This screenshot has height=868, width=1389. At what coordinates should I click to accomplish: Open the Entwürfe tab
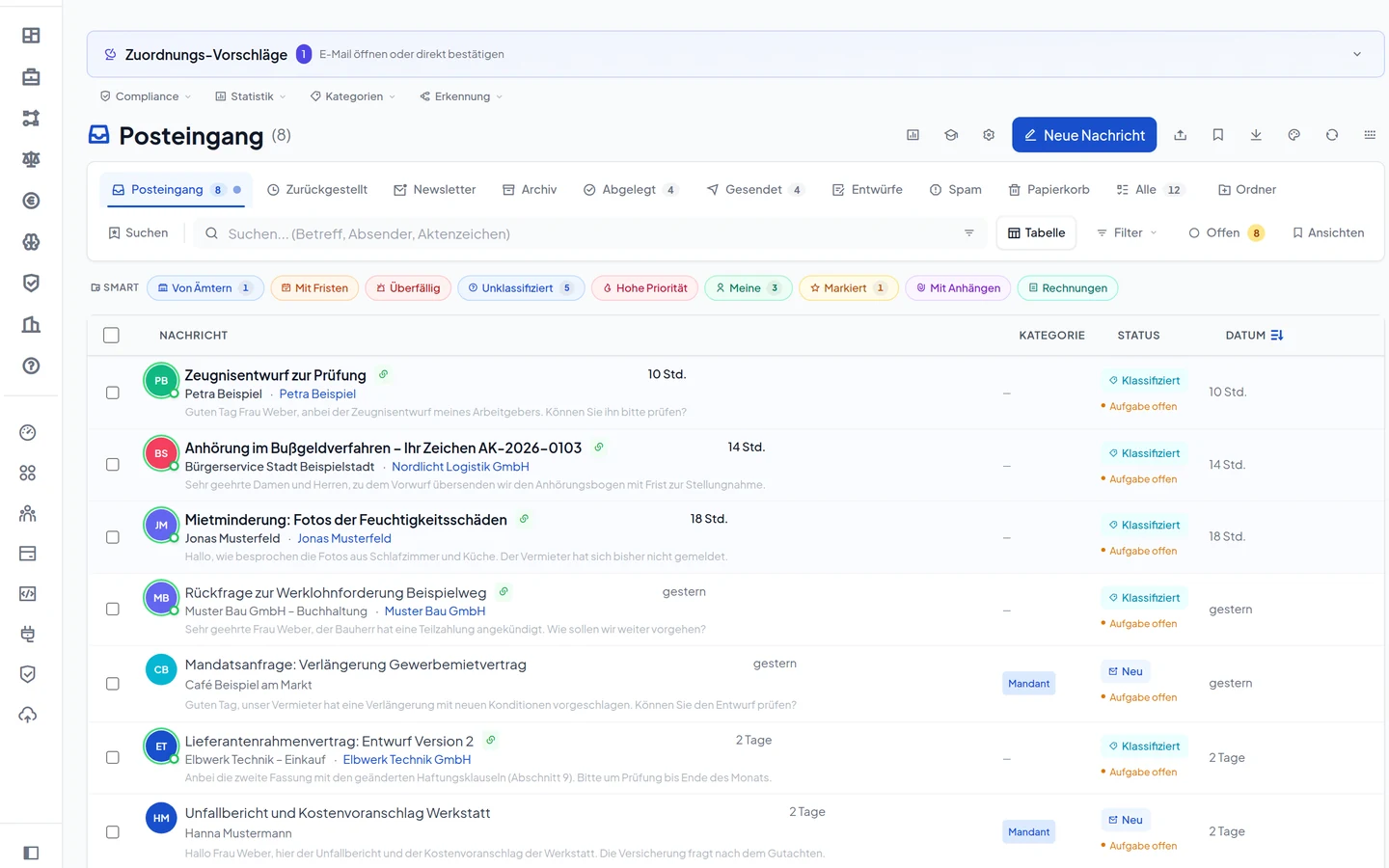[x=867, y=190]
